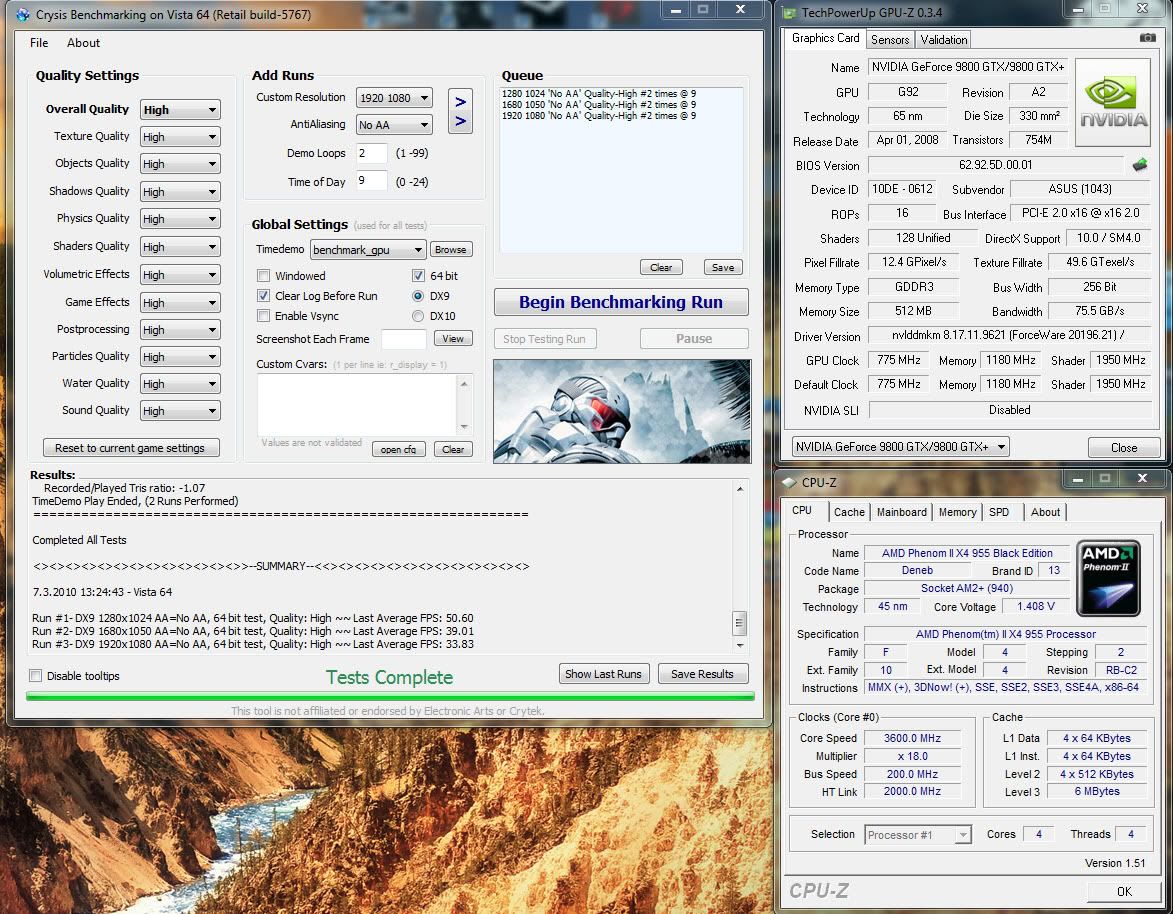1173x914 pixels.
Task: Open the Overall Quality dropdown
Action: pyautogui.click(x=180, y=110)
